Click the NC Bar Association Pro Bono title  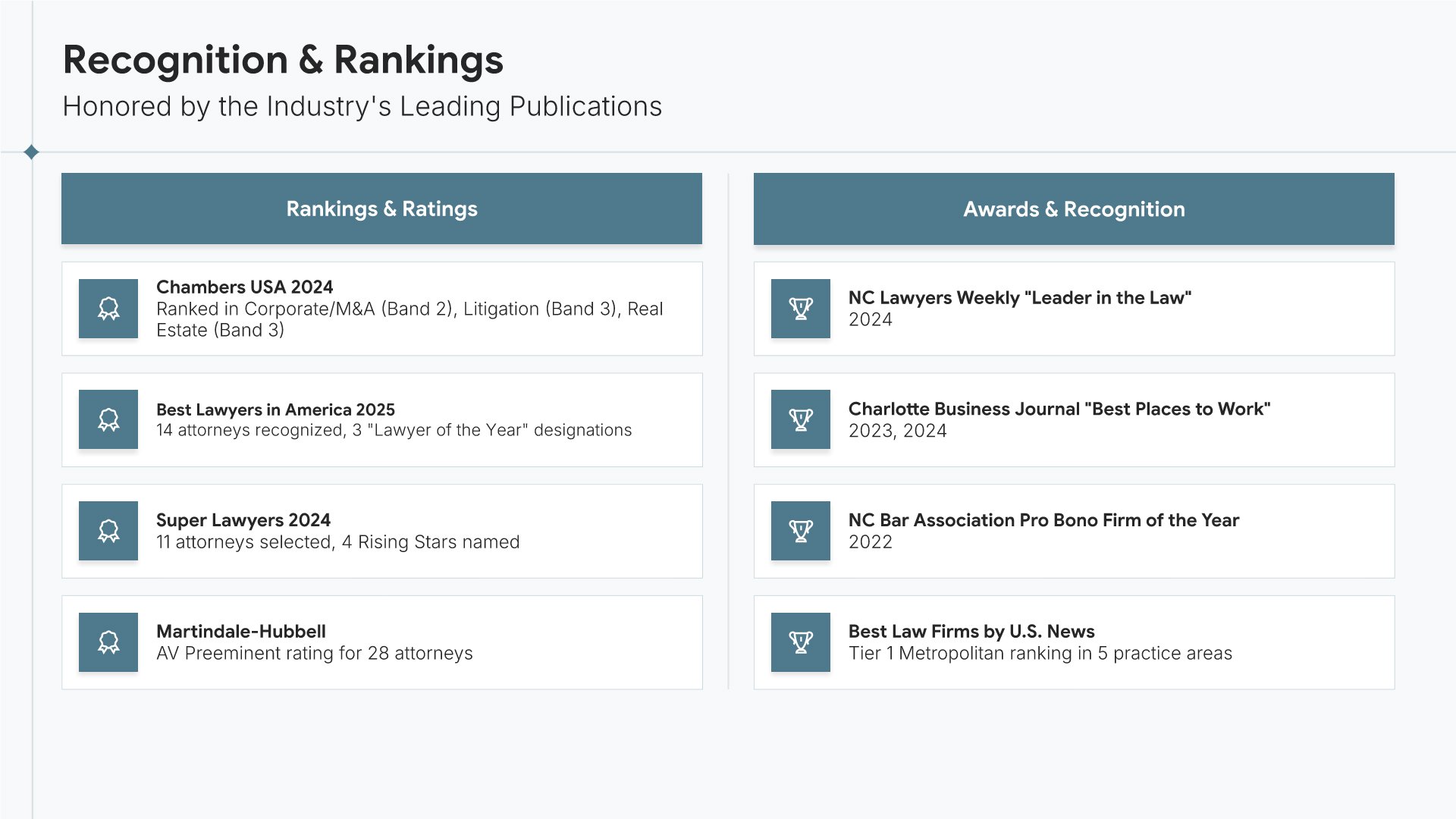(1043, 520)
